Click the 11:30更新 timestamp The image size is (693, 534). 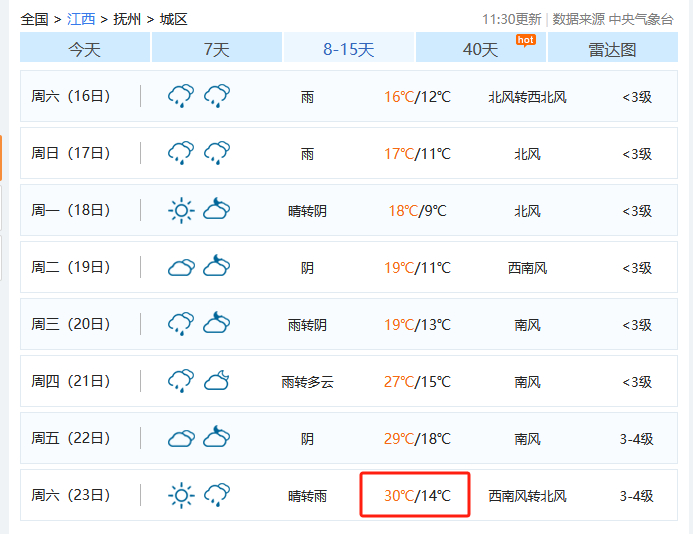511,19
